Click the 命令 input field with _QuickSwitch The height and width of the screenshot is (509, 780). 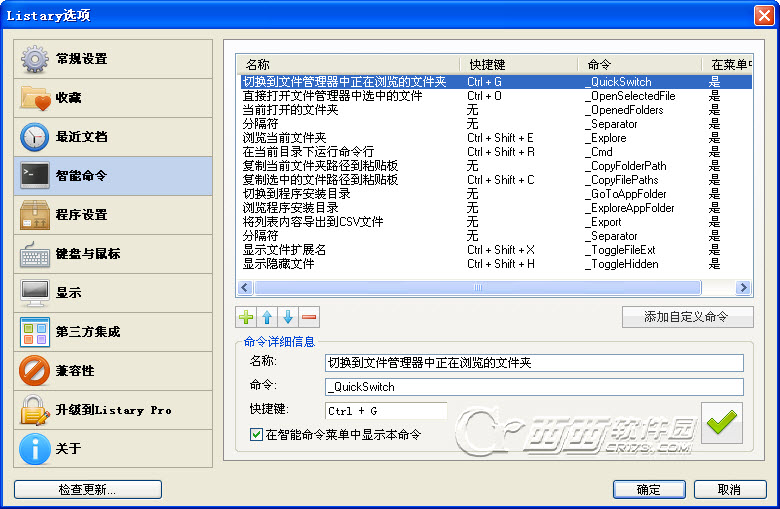[534, 387]
